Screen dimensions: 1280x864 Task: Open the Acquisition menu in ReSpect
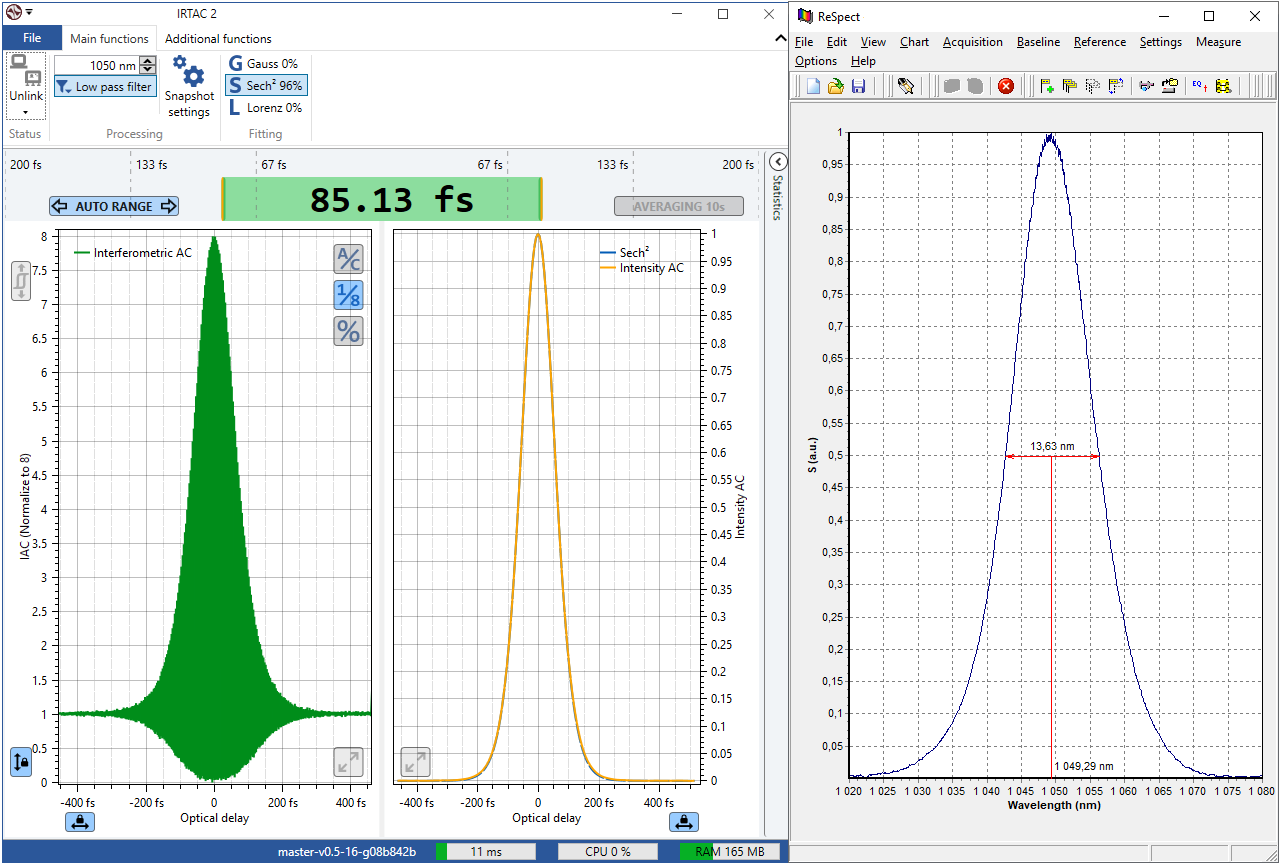pyautogui.click(x=972, y=42)
